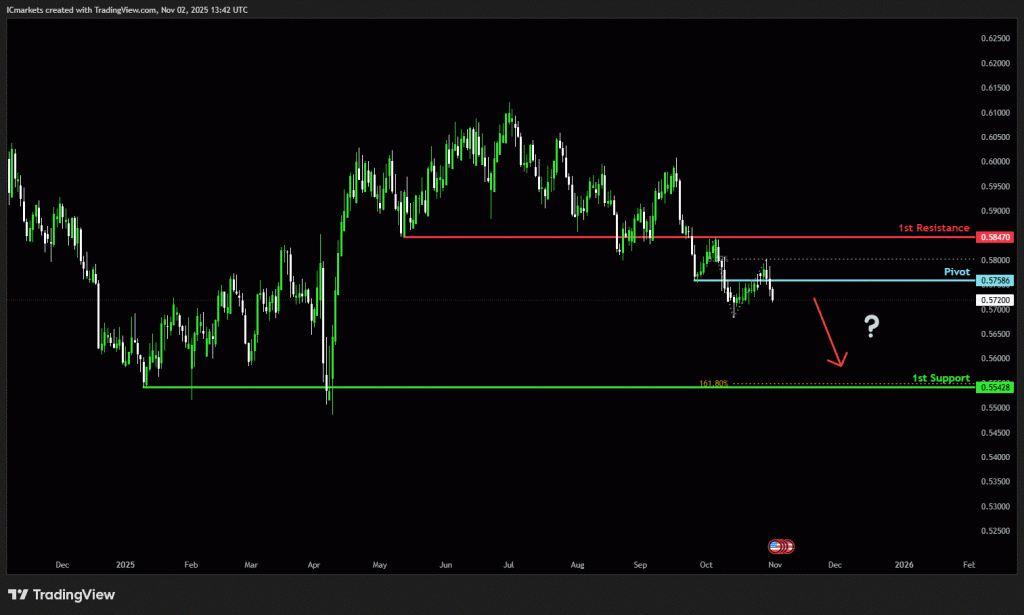This screenshot has height=615, width=1024.
Task: Click the white 0.57200 current price tag
Action: pos(997,300)
